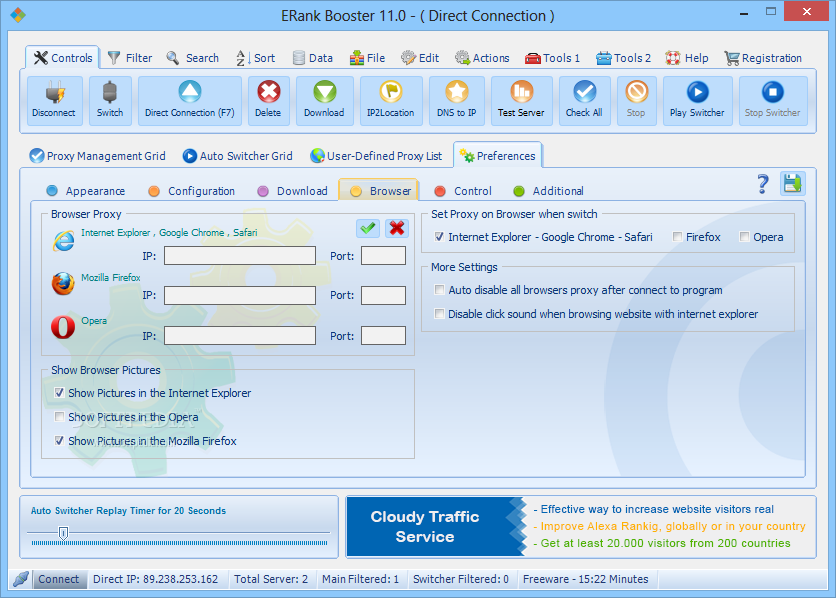Screen dimensions: 836x598
Task: Switch to User-Defined Proxy List tab
Action: (376, 156)
